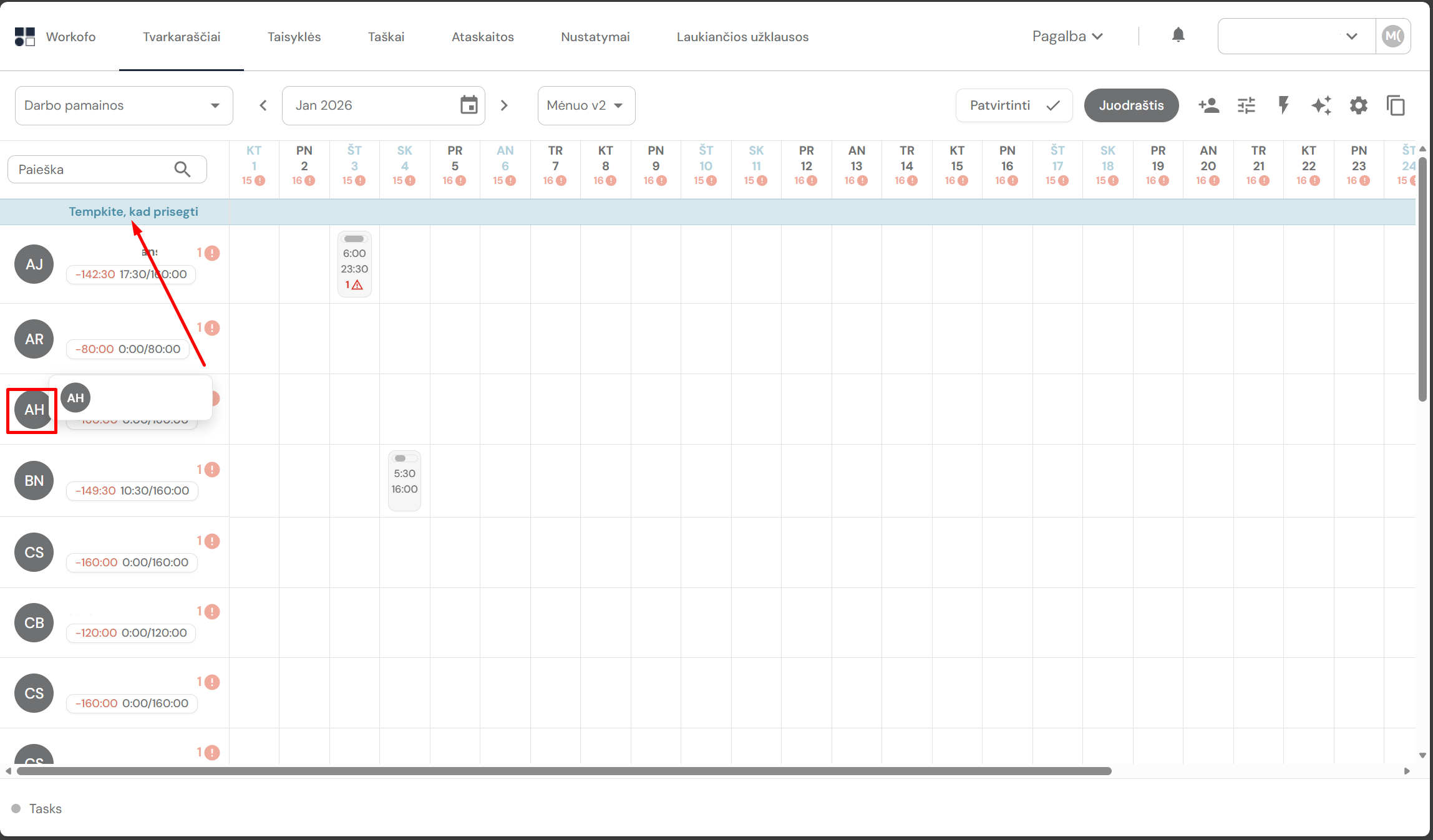
Task: Toggle the 5:30–16:00 shift switch
Action: pyautogui.click(x=404, y=458)
